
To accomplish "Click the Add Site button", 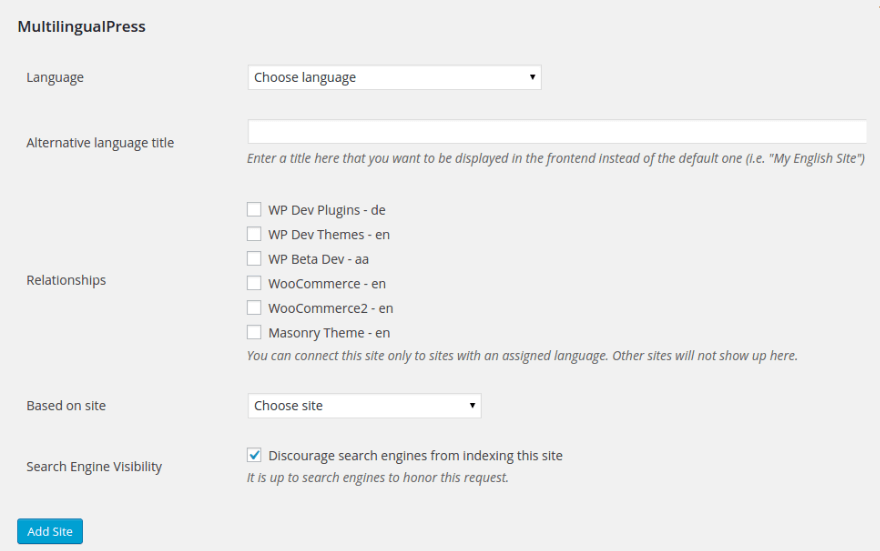I will [x=50, y=531].
